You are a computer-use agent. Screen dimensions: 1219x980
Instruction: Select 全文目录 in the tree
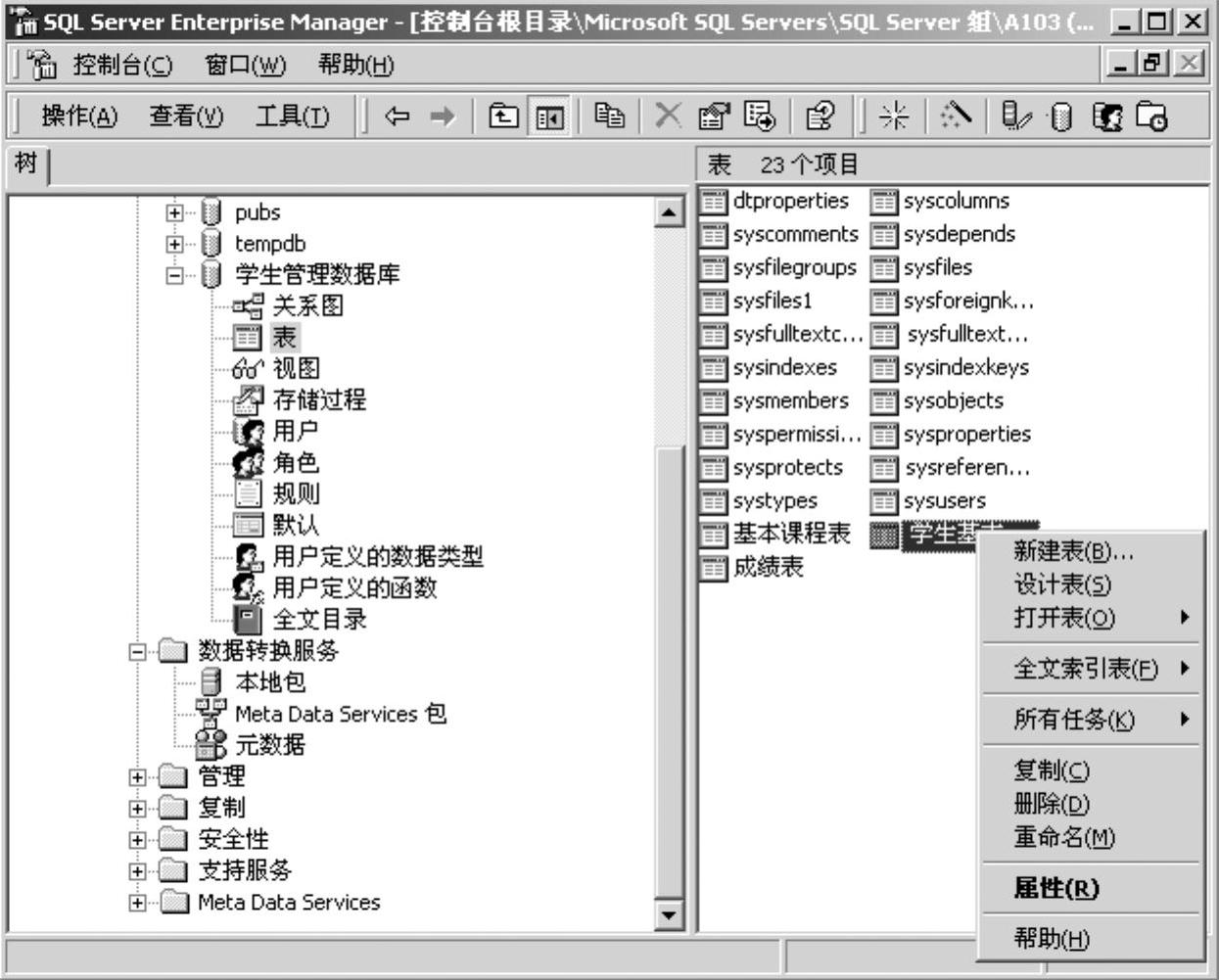319,619
